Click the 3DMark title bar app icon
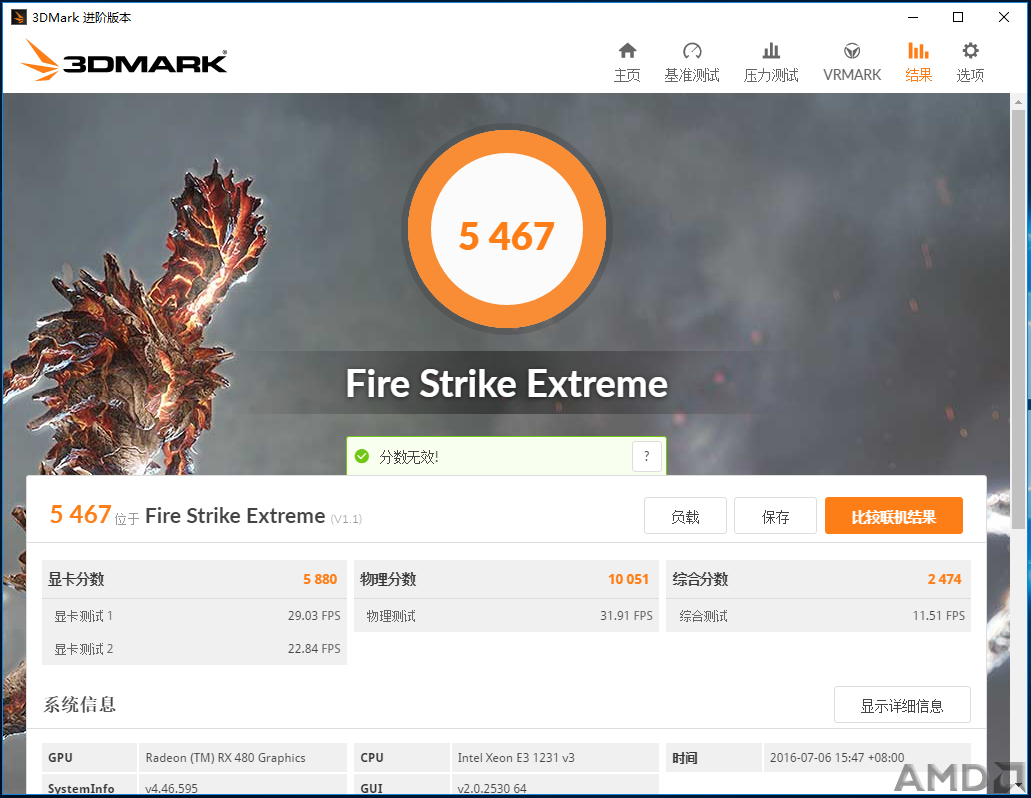This screenshot has width=1031, height=798. pyautogui.click(x=19, y=17)
